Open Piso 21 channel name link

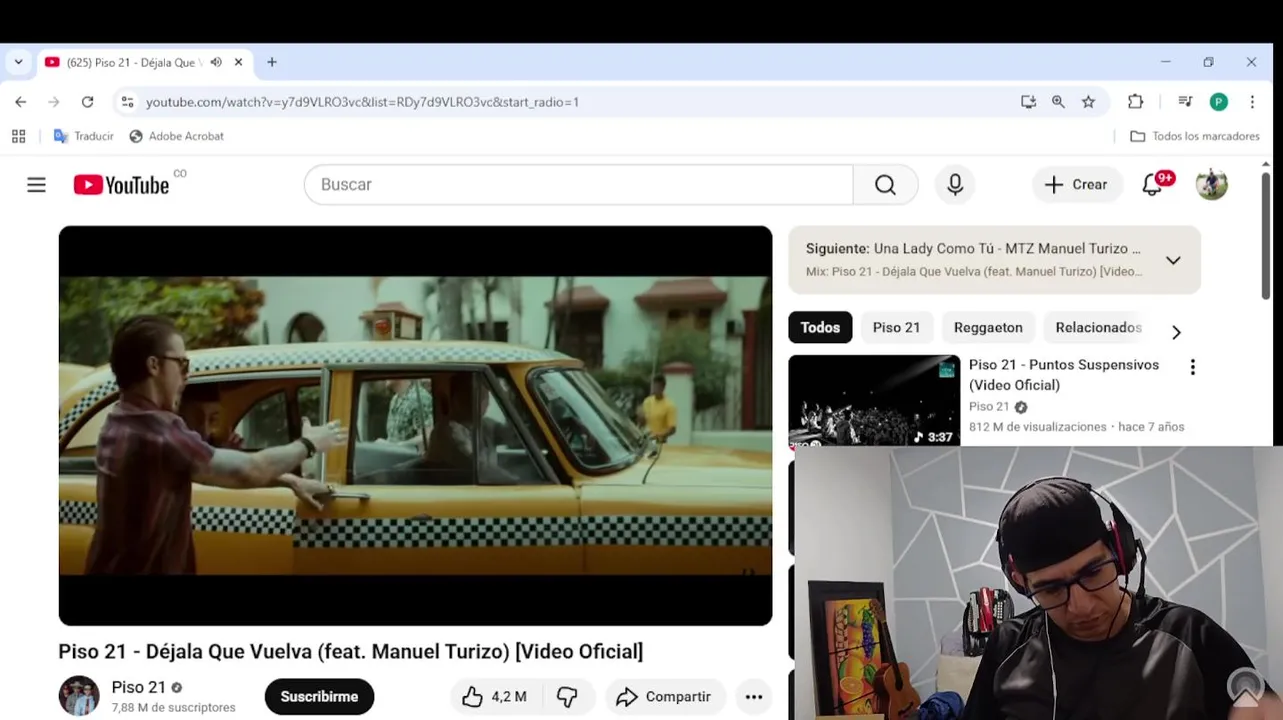[138, 687]
